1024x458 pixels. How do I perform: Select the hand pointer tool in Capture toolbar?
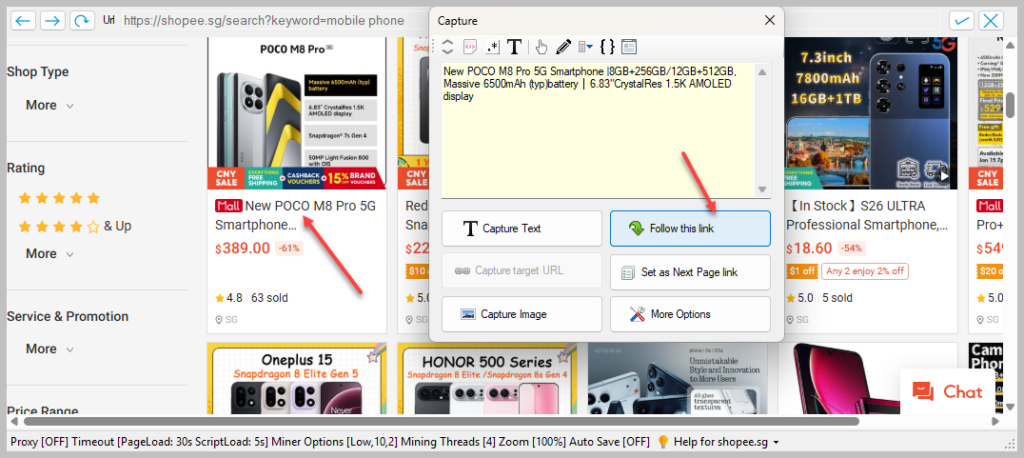tap(541, 46)
